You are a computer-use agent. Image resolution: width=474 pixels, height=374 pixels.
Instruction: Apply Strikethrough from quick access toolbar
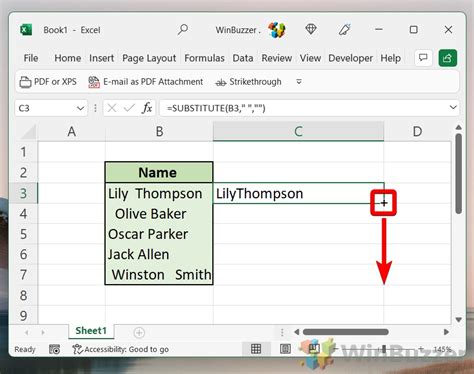tap(249, 82)
